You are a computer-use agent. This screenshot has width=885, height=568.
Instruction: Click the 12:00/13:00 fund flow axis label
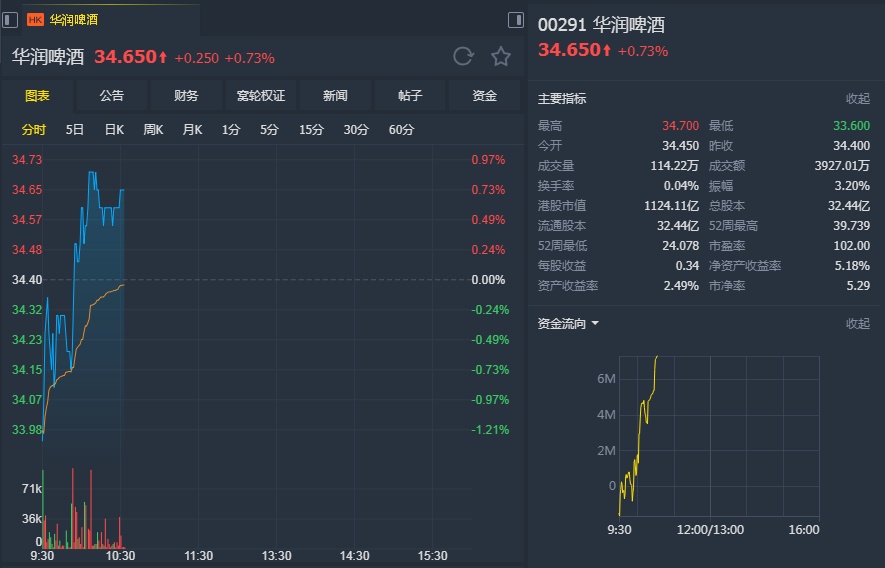710,530
